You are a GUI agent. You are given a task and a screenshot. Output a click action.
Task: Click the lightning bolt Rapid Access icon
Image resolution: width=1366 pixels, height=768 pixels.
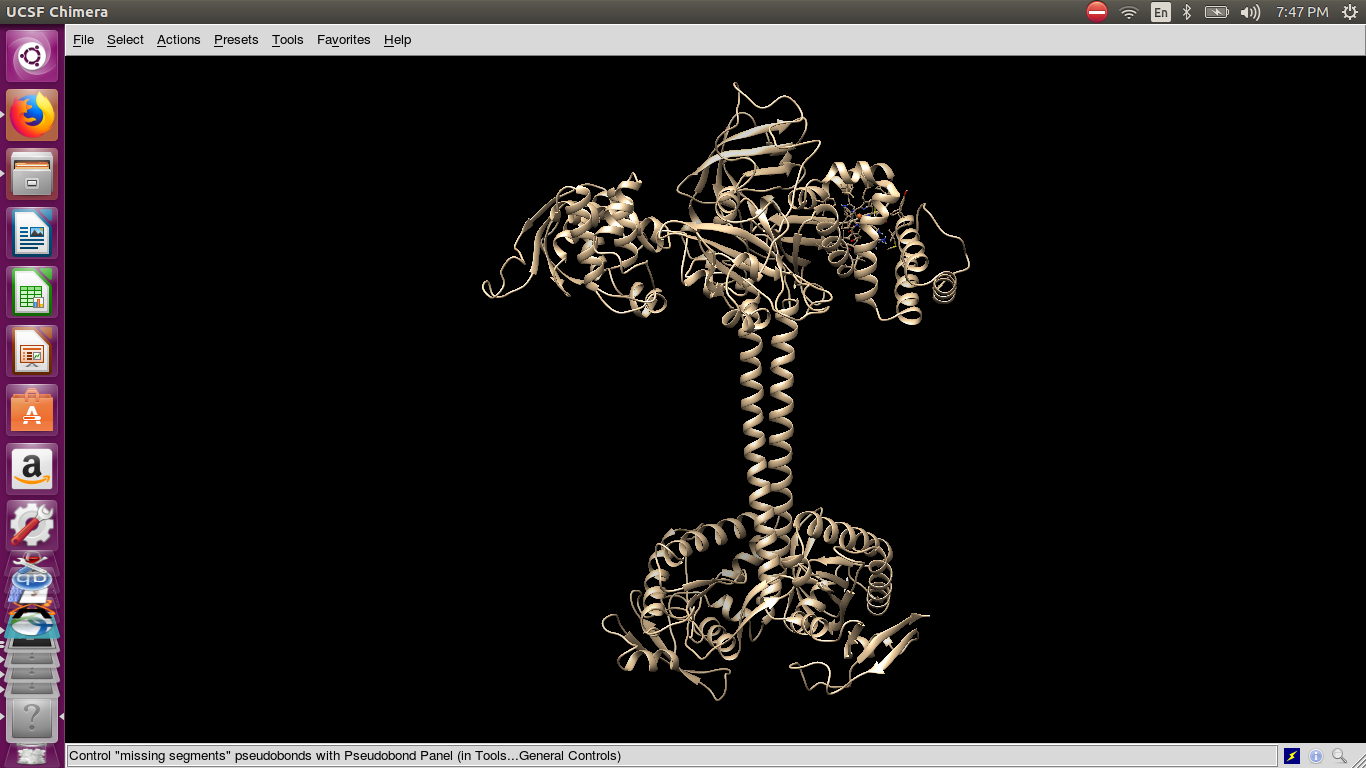click(1292, 756)
